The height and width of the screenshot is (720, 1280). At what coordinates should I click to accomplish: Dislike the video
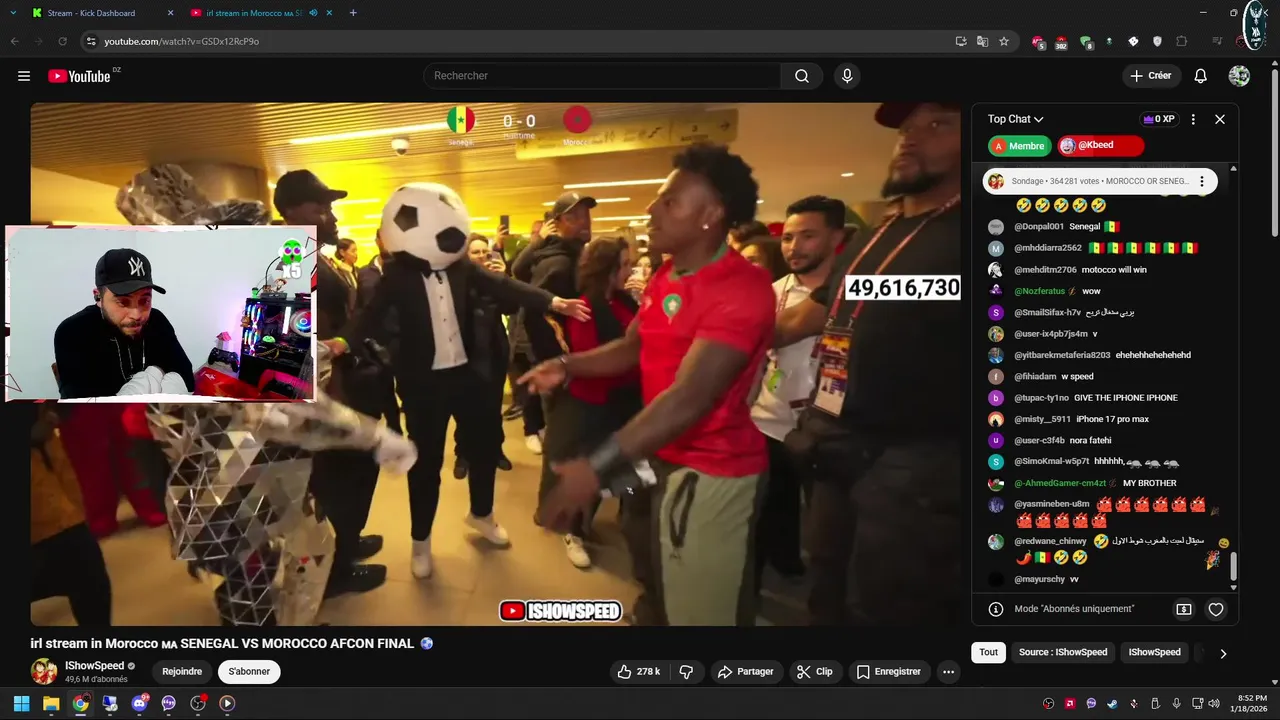click(686, 672)
